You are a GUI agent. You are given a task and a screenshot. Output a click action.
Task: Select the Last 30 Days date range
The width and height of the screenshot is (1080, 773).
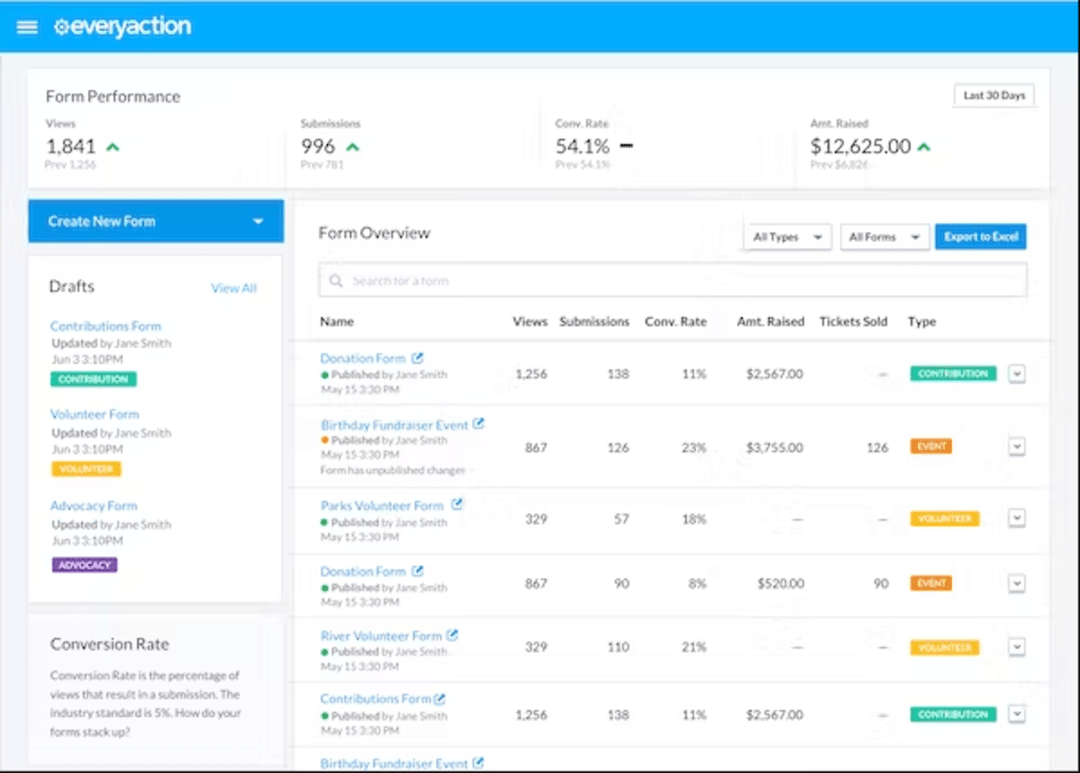pos(994,95)
